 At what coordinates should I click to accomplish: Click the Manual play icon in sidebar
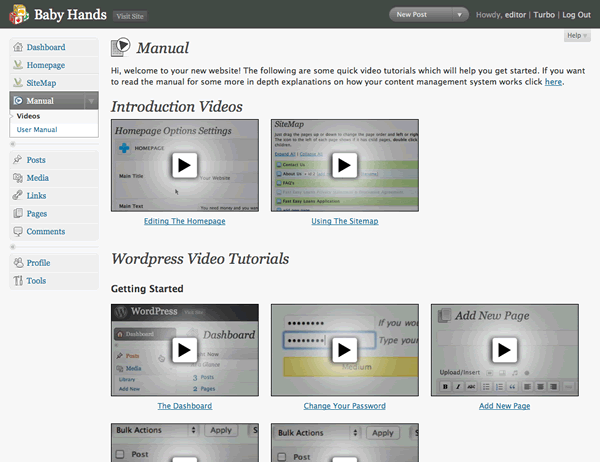pyautogui.click(x=18, y=101)
